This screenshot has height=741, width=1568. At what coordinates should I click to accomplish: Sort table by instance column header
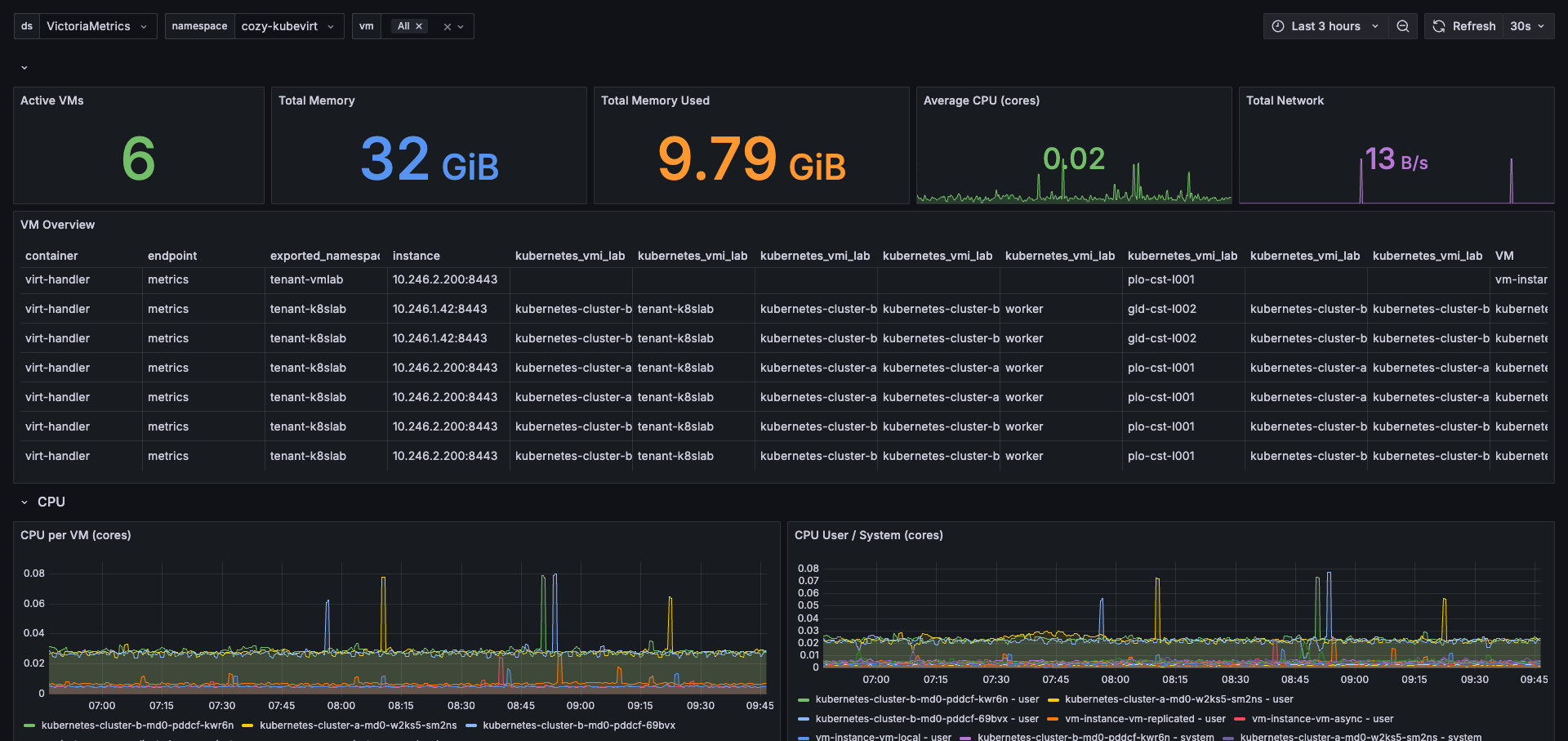click(x=416, y=256)
